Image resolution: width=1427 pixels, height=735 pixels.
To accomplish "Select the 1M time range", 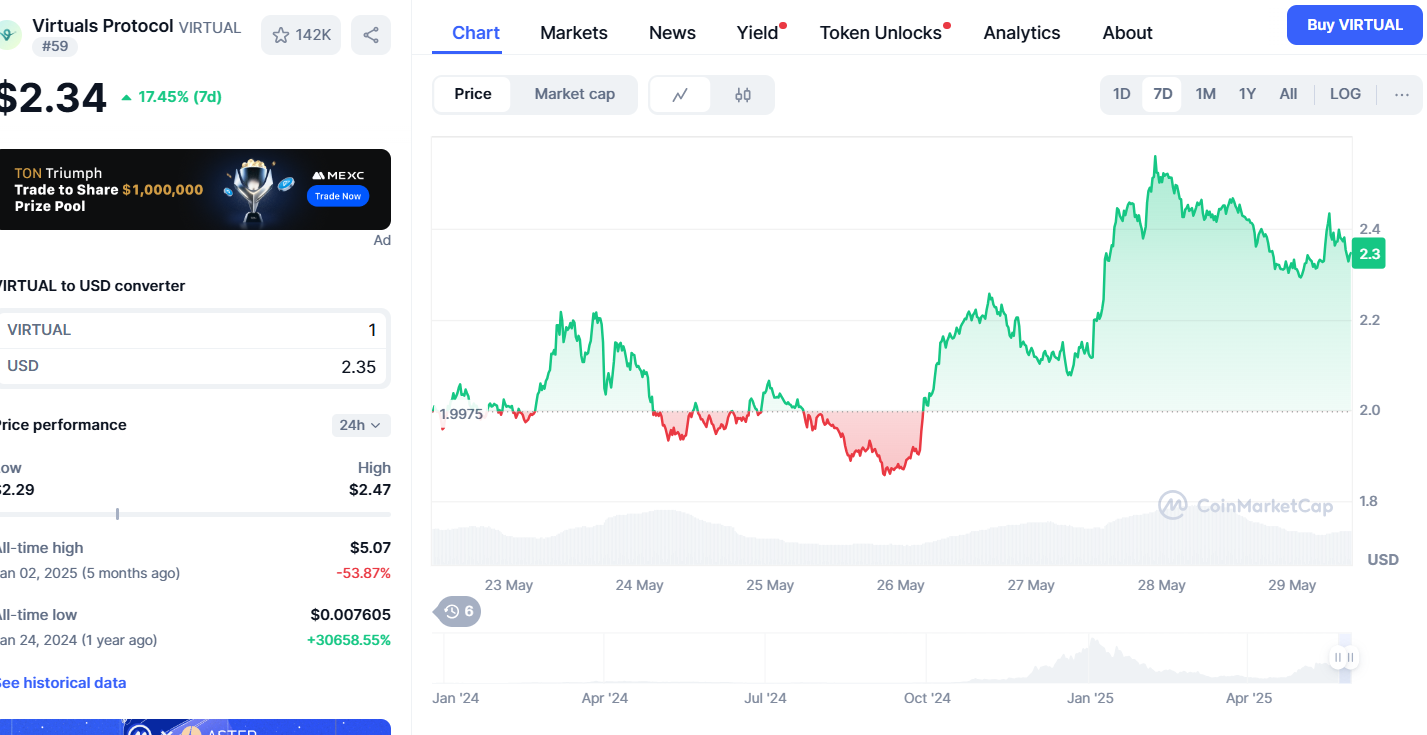I will coord(1205,94).
